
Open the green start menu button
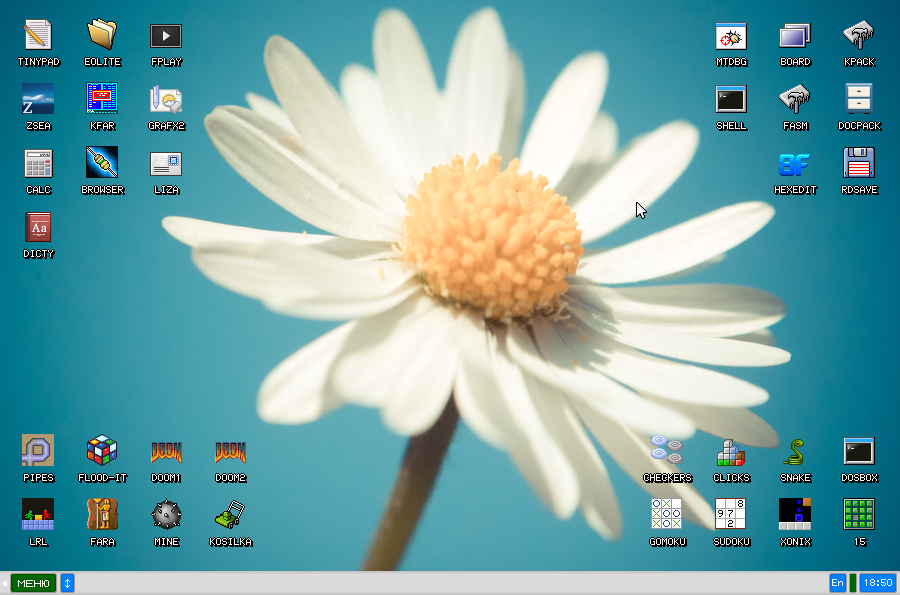coord(33,583)
